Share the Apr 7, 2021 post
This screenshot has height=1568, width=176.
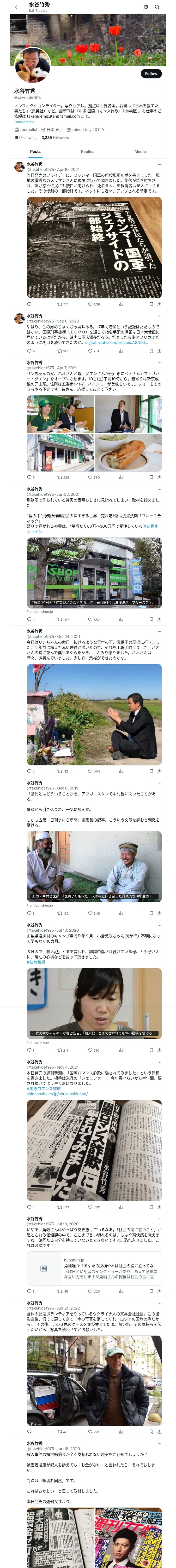159,477
